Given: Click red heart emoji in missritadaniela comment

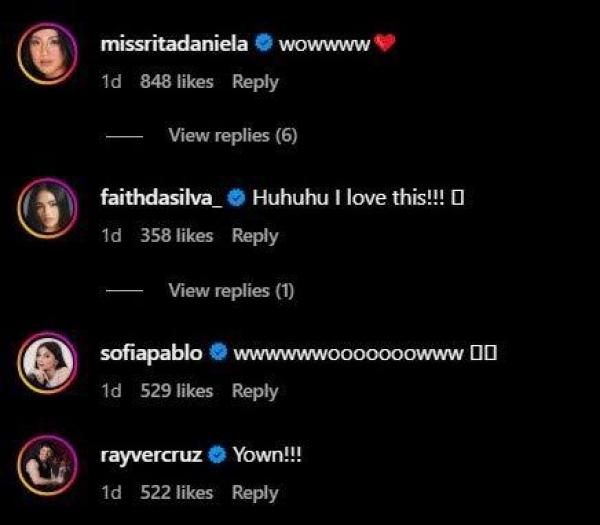Looking at the screenshot, I should 385,43.
